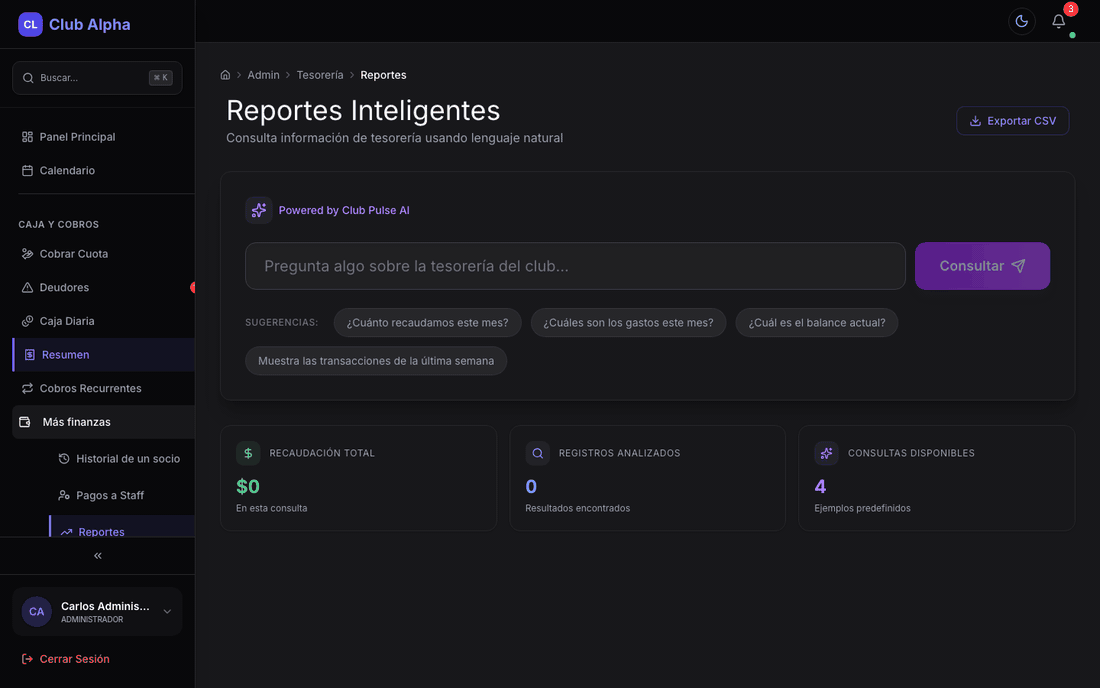Click the home breadcrumb icon
Screen dimensions: 1100x688
(x=225, y=75)
